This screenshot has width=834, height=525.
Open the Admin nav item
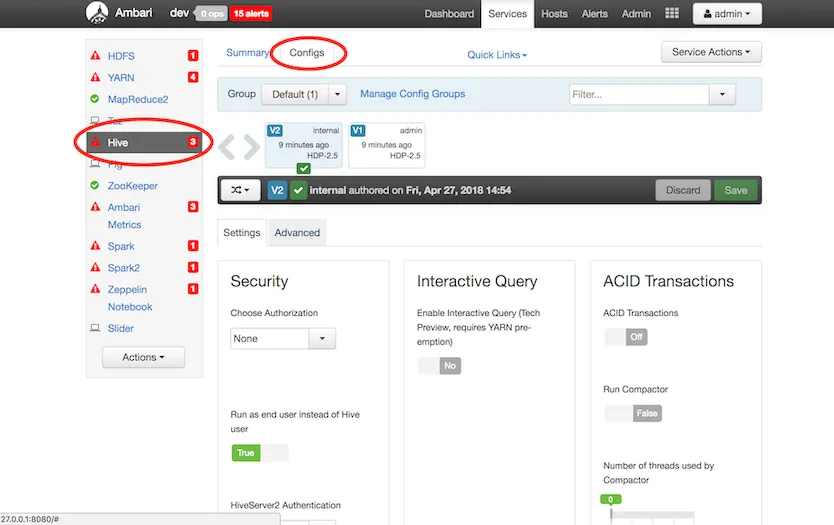(636, 14)
